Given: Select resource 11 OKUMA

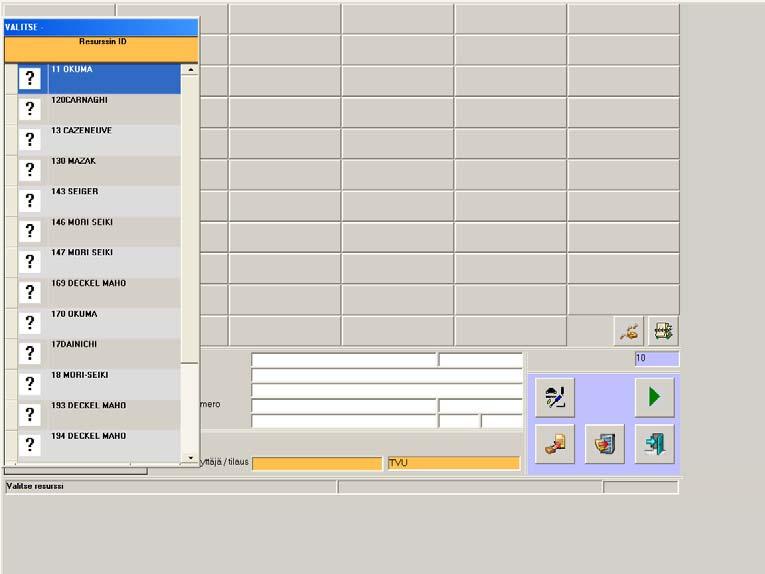Looking at the screenshot, I should pyautogui.click(x=100, y=79).
